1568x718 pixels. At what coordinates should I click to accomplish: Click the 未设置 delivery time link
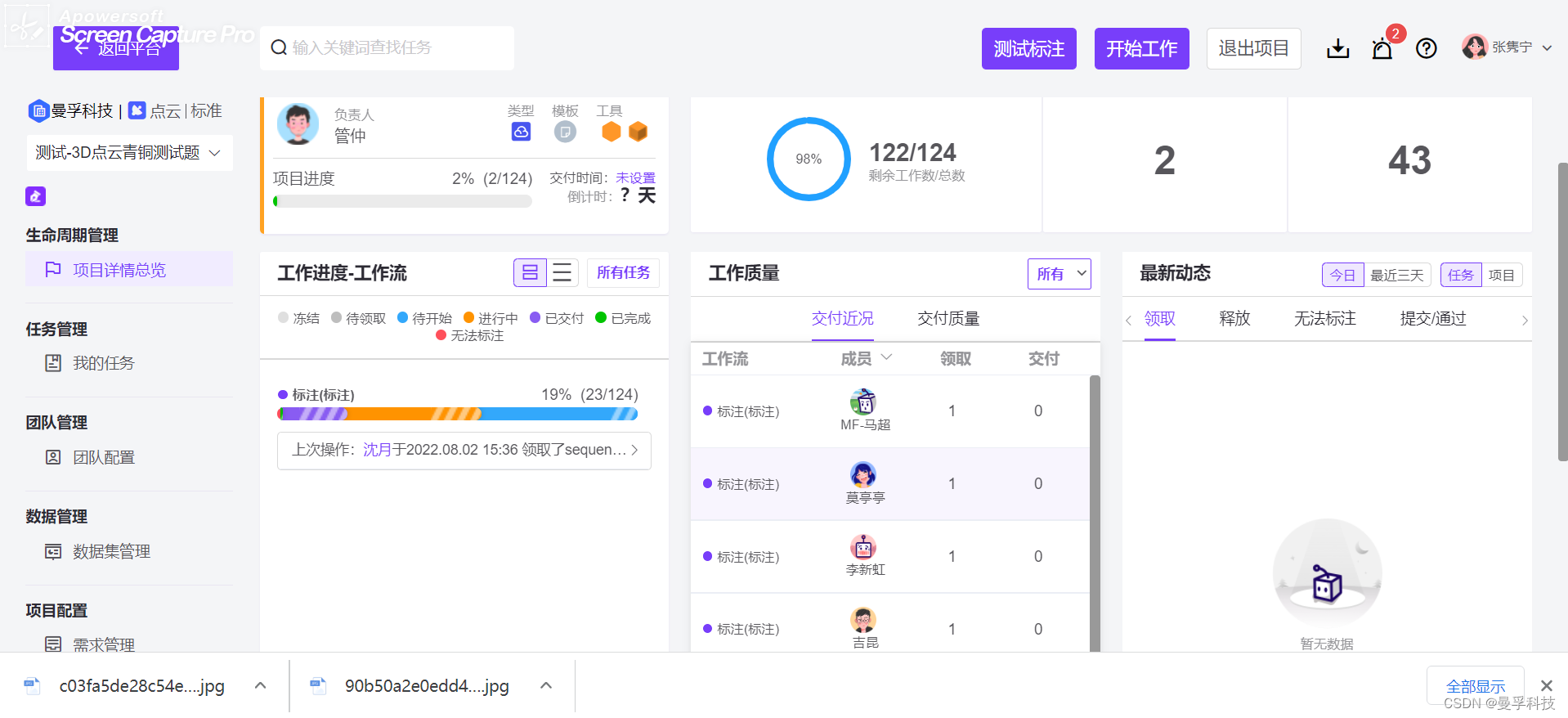coord(635,177)
